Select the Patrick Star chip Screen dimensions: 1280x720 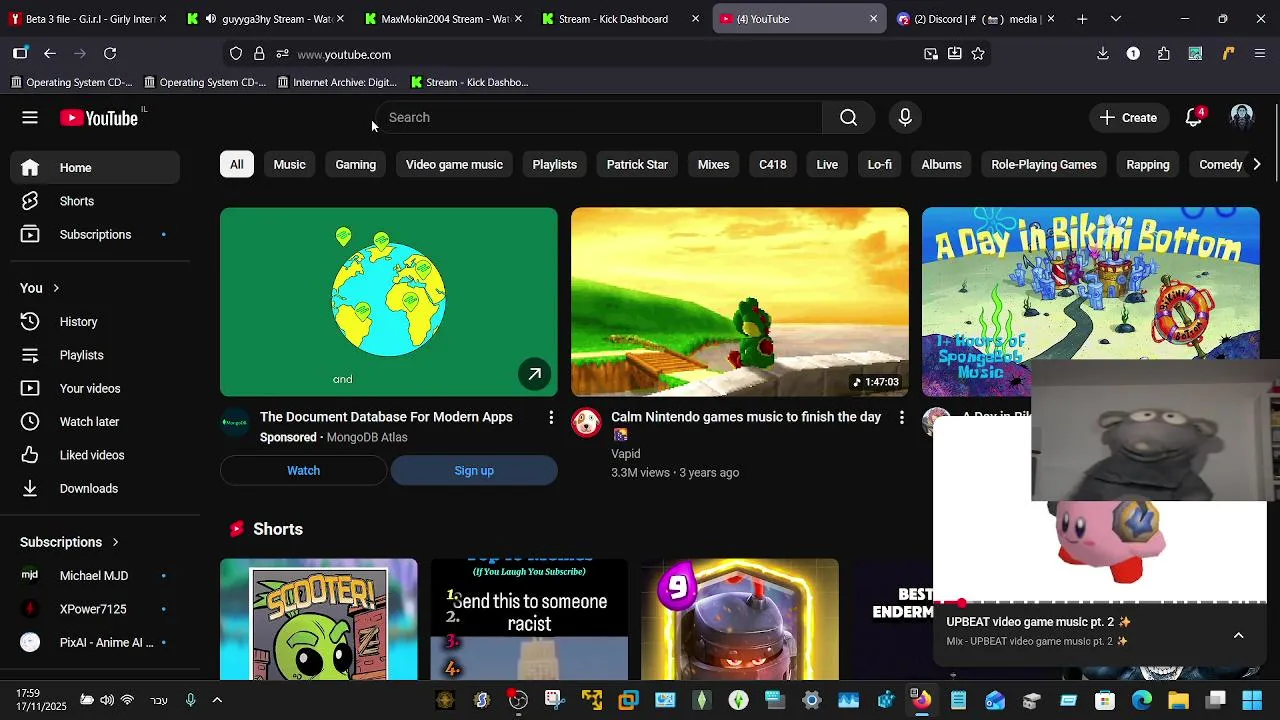pyautogui.click(x=637, y=165)
